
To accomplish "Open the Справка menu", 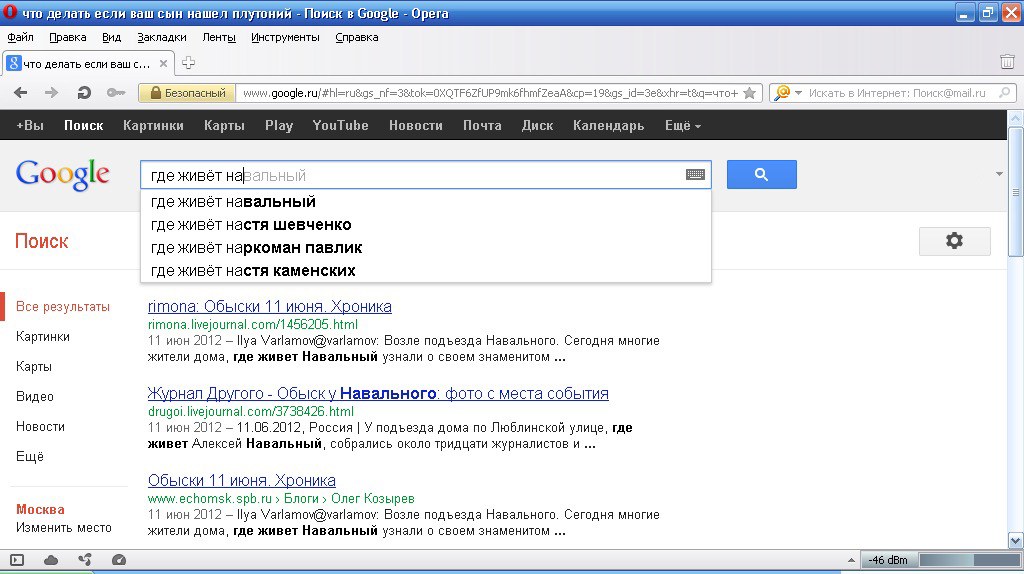I will point(357,37).
